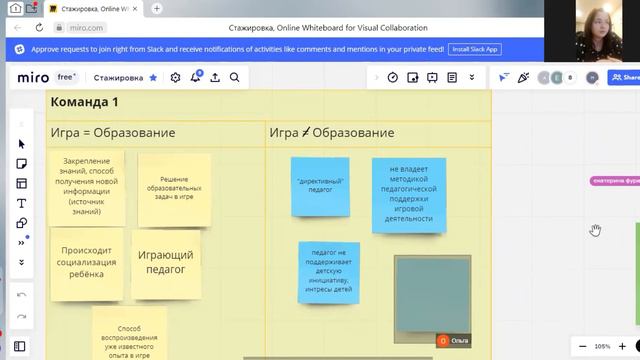
Task: Open the frames panel icon
Action: click(x=20, y=347)
